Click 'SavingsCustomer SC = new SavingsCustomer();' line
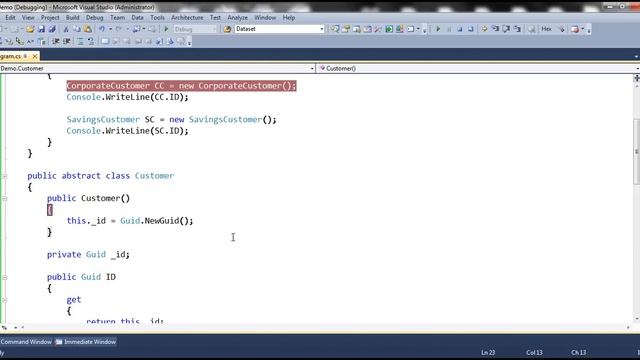 coord(171,120)
